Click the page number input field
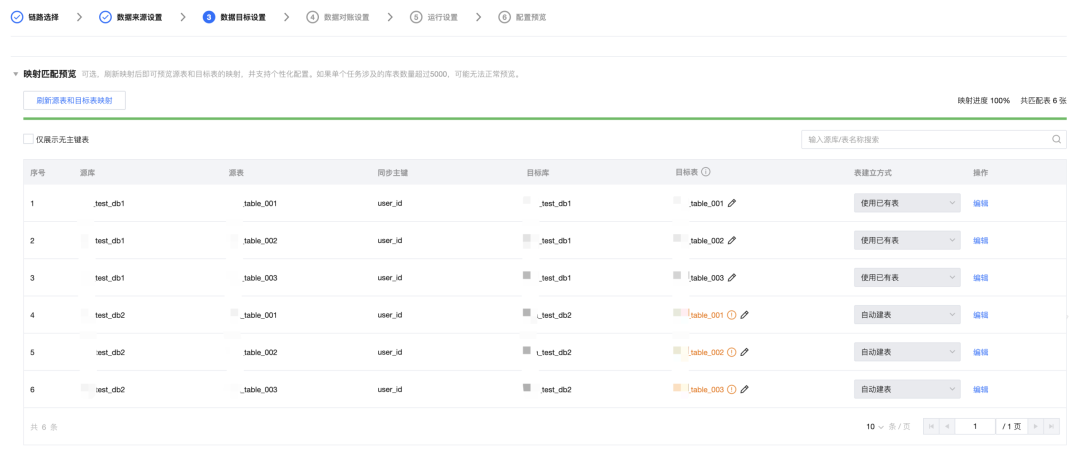 (975, 427)
